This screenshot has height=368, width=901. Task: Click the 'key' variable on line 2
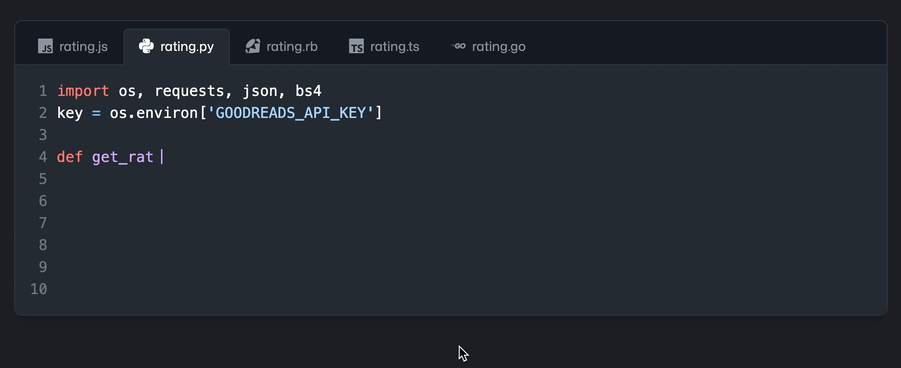point(70,114)
